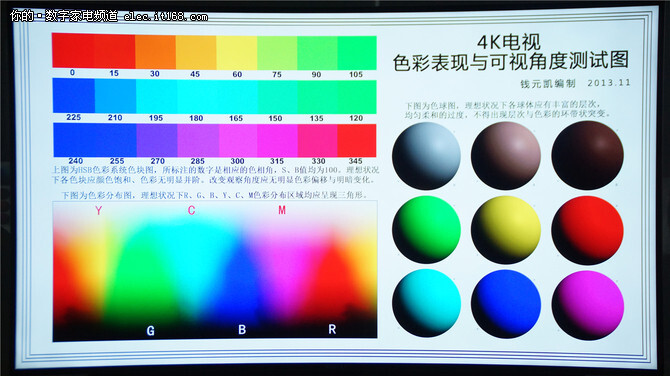This screenshot has width=670, height=376.
Task: Click the "2013.11" date text
Action: [609, 83]
